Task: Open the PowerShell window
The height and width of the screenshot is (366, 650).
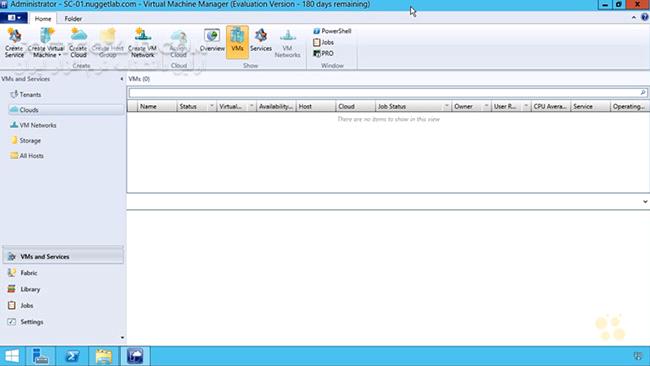Action: (332, 31)
